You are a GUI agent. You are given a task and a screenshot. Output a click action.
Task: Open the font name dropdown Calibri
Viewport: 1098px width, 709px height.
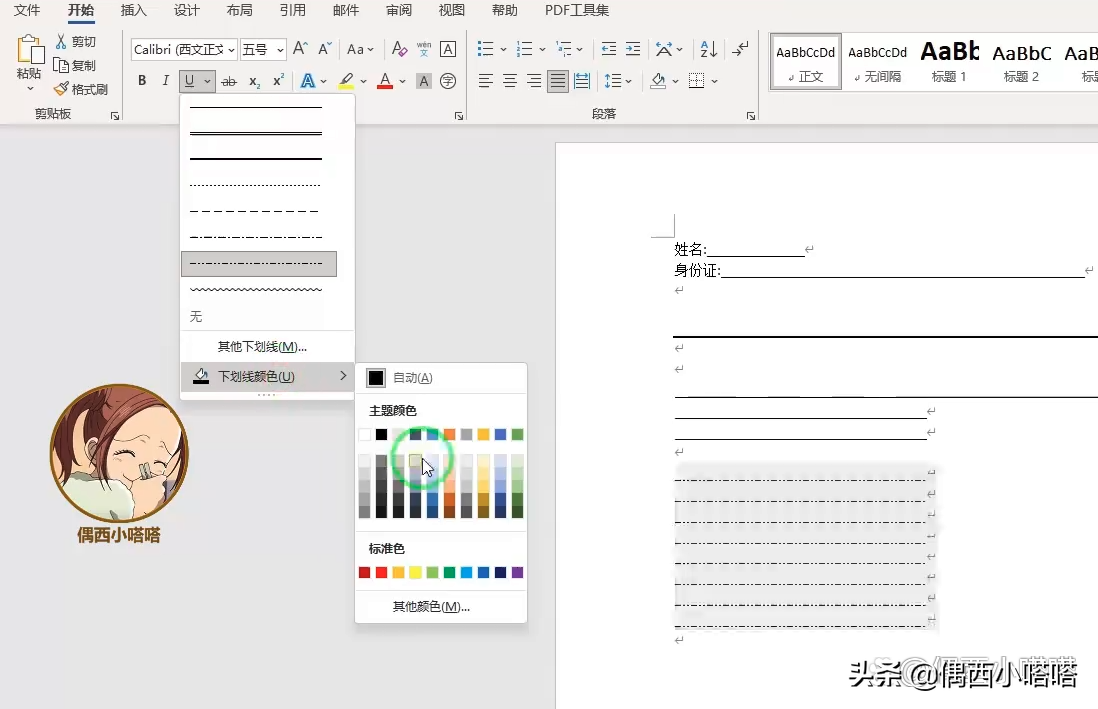(x=230, y=50)
